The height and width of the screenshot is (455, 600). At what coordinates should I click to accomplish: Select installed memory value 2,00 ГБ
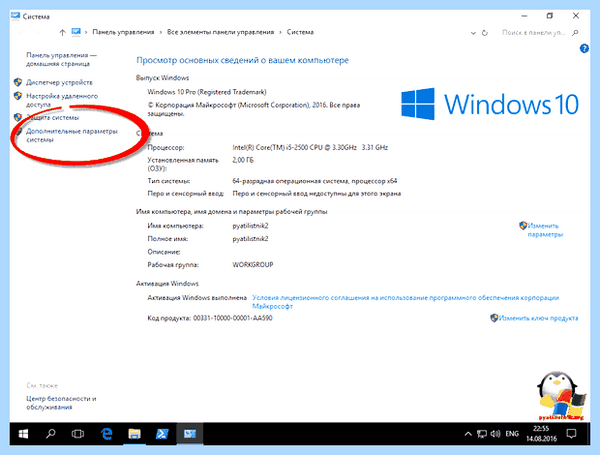243,160
